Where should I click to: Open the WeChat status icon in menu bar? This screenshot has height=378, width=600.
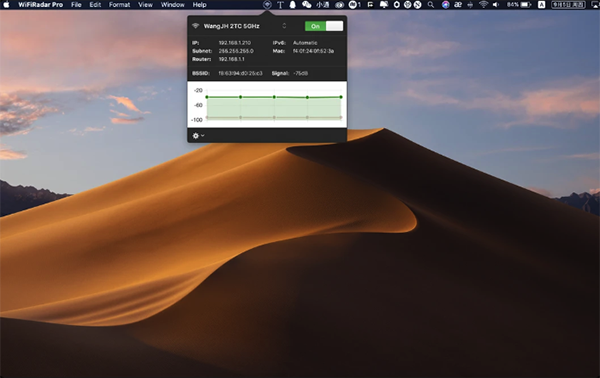tap(307, 5)
